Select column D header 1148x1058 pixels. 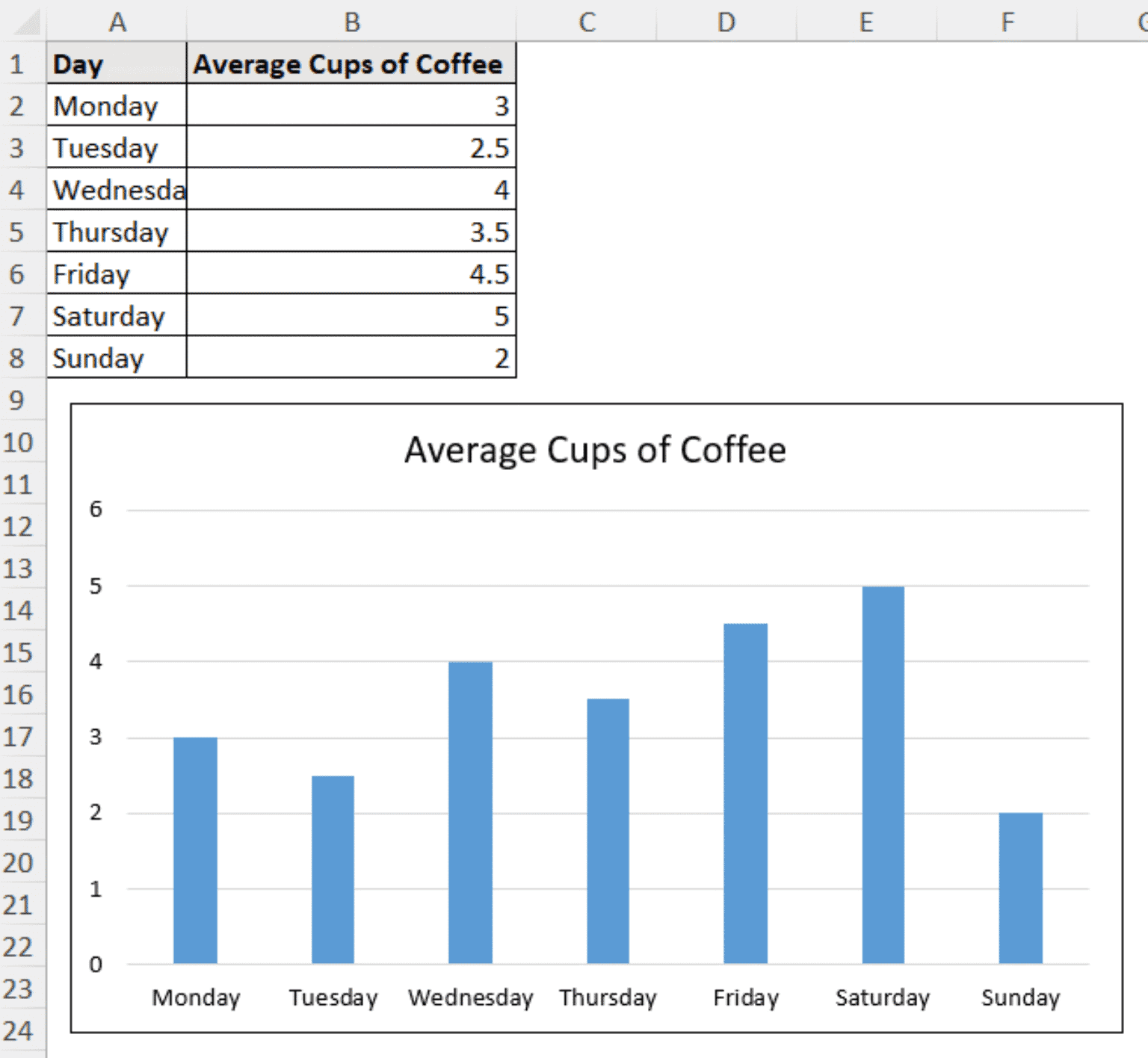point(725,22)
